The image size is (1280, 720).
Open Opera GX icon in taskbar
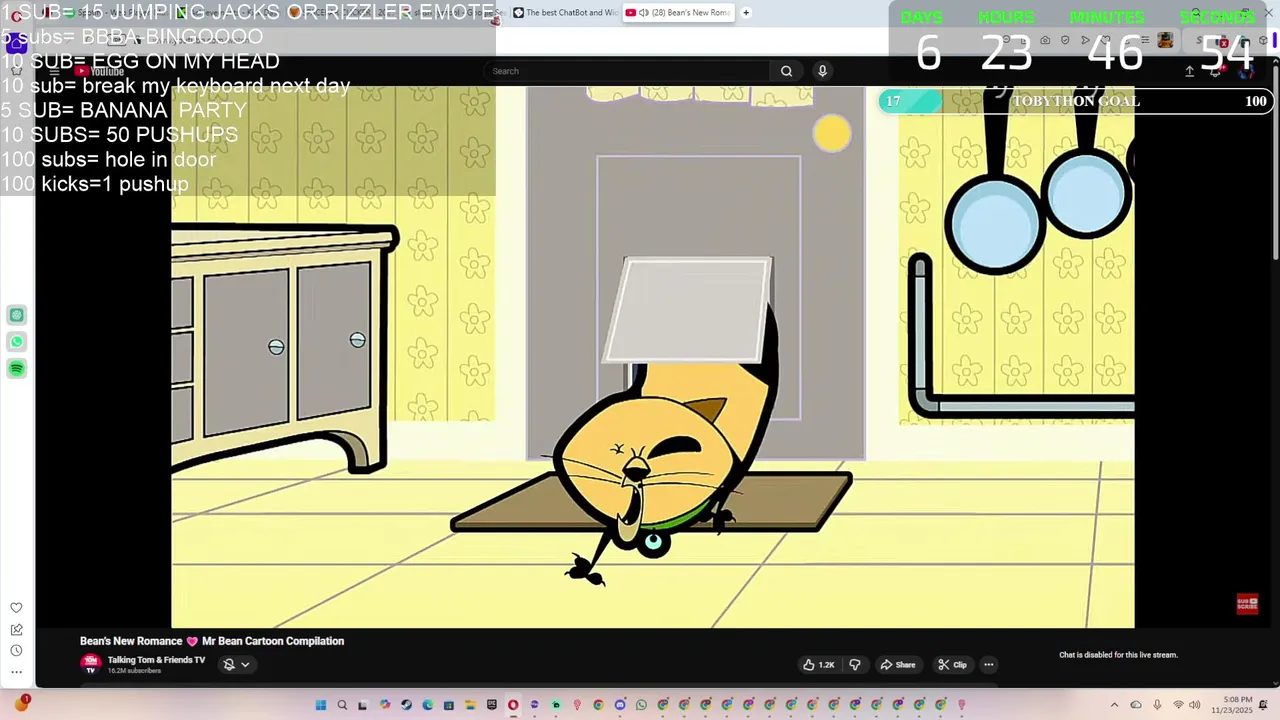click(513, 705)
